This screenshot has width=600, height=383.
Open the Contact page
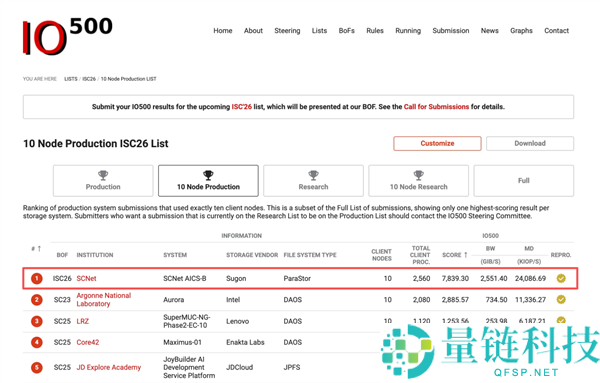tap(556, 31)
